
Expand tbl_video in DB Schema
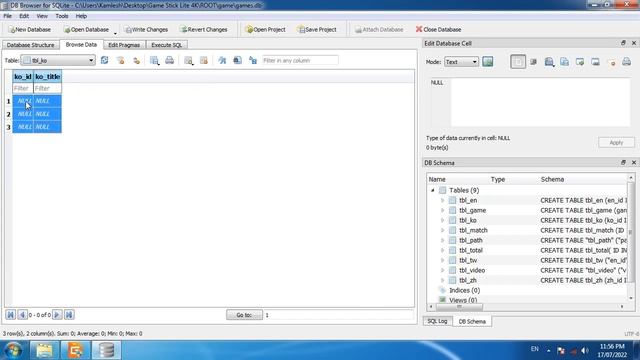[x=442, y=270]
